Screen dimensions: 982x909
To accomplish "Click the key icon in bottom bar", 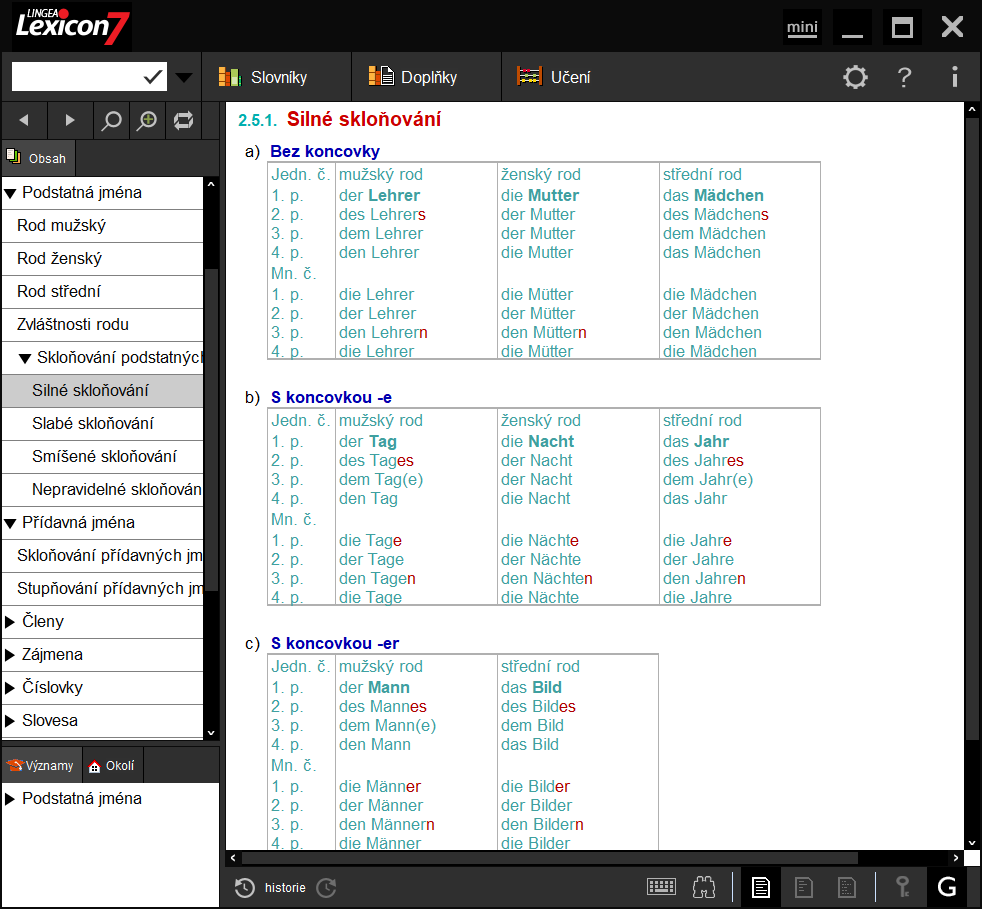I will 902,888.
